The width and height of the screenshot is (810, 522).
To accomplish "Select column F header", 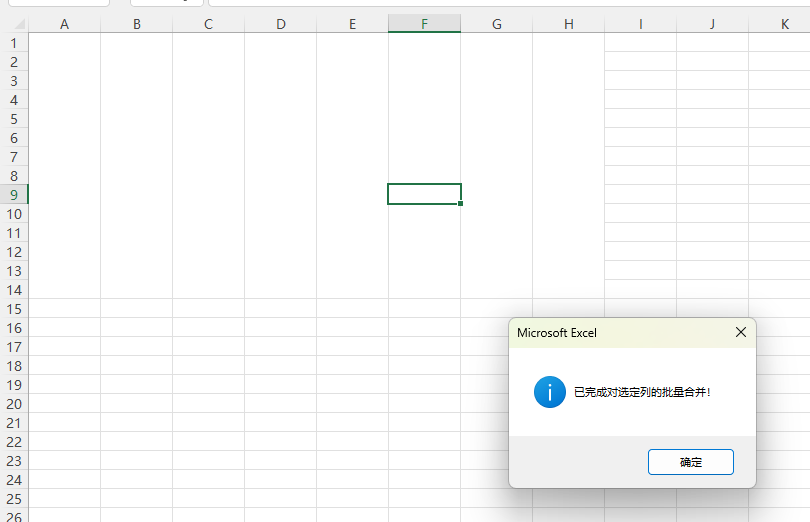I will click(424, 24).
